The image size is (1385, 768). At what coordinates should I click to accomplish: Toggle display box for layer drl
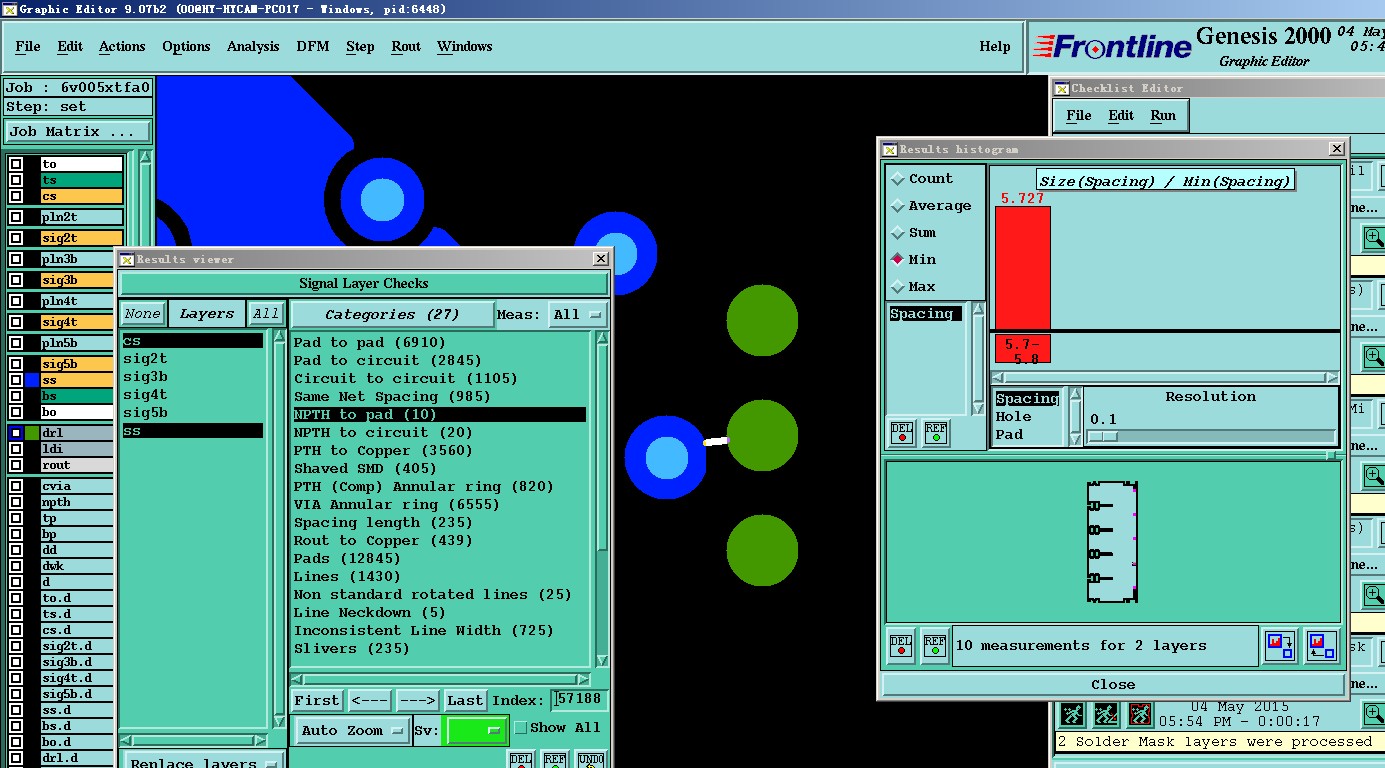(x=16, y=433)
